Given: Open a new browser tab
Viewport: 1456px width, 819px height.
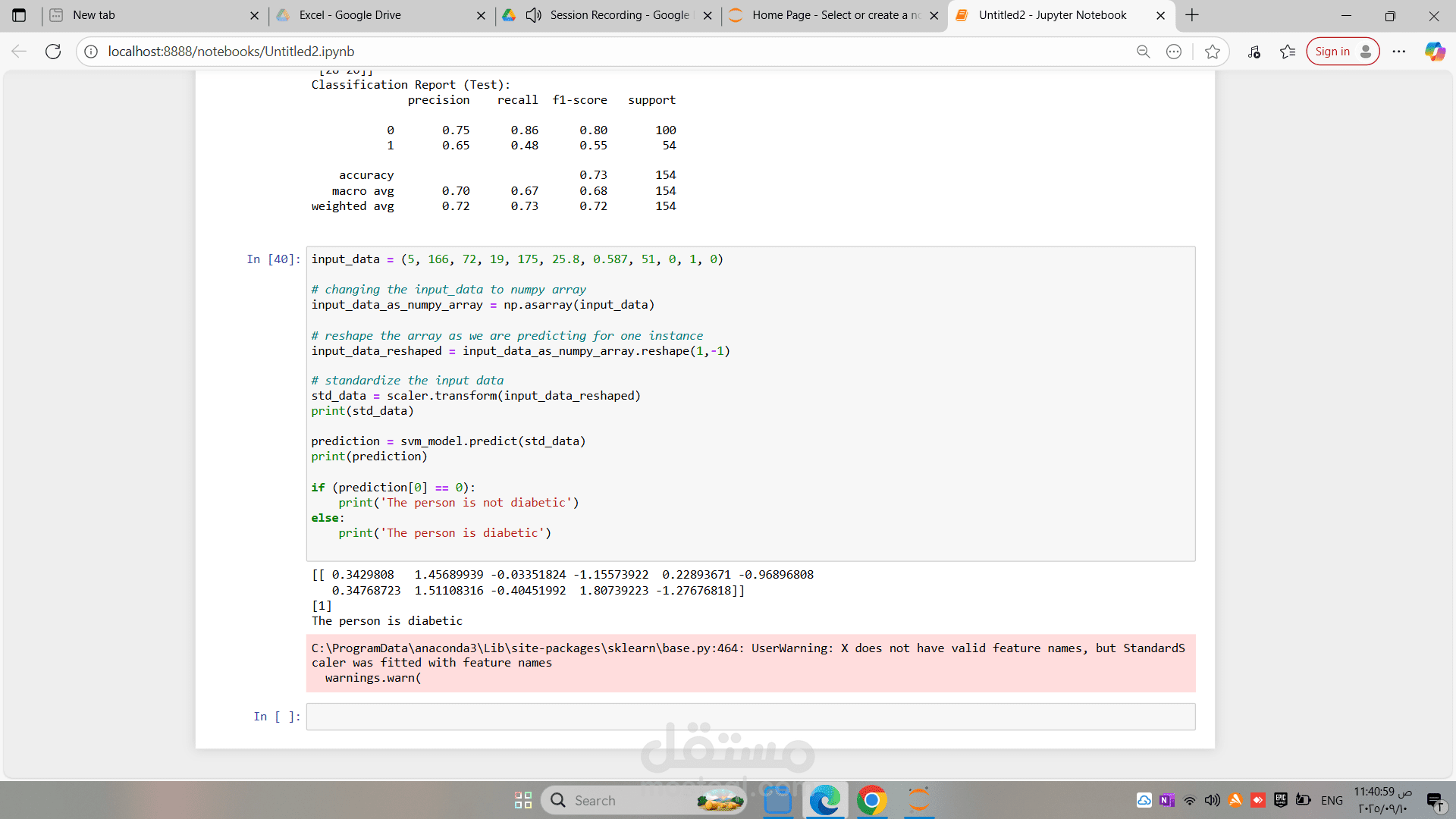Looking at the screenshot, I should coord(1192,15).
